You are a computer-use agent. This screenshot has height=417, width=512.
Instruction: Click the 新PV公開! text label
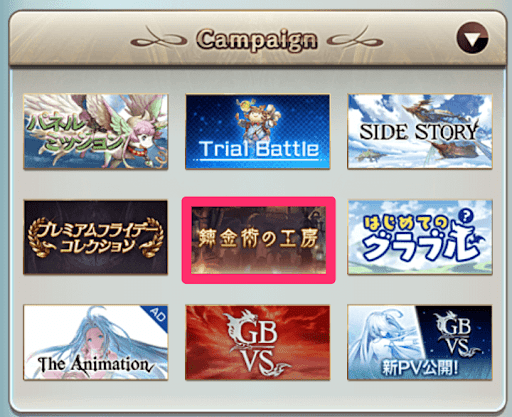pos(420,368)
